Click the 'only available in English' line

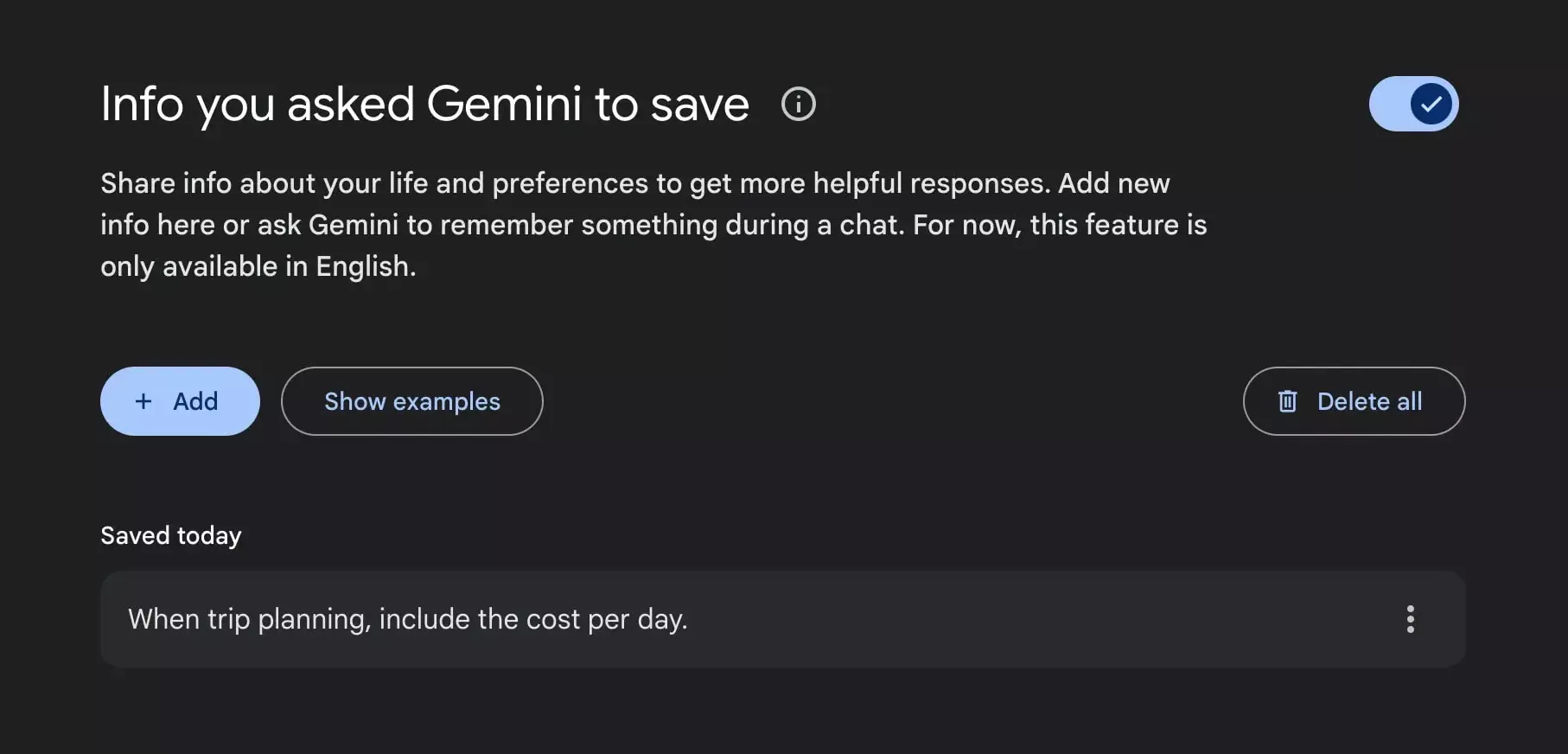[258, 266]
